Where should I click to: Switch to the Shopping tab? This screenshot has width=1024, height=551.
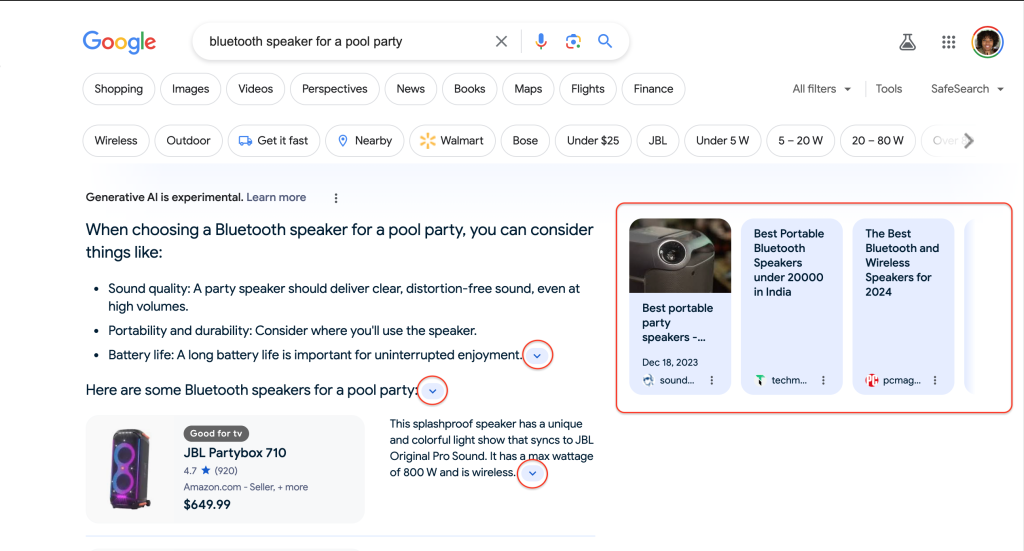pyautogui.click(x=119, y=89)
